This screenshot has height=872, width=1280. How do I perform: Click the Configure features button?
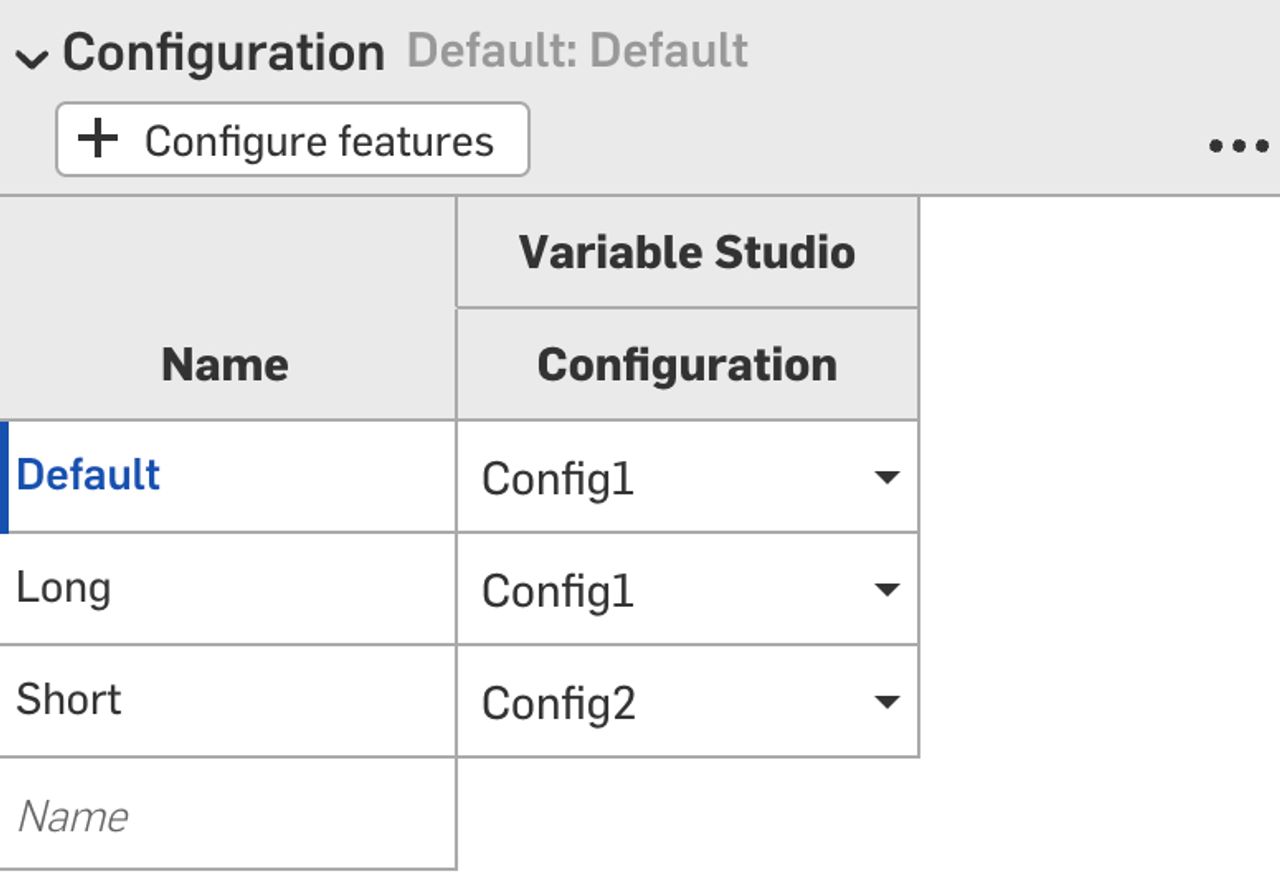click(x=292, y=140)
